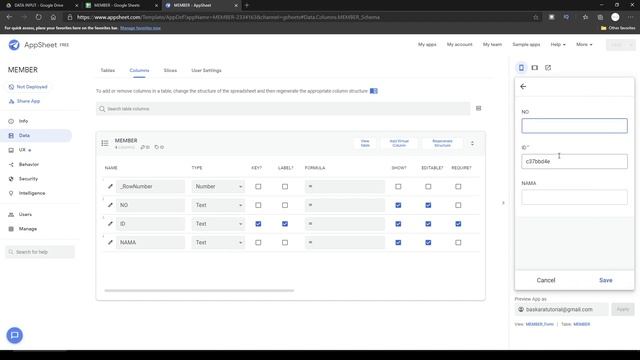Click the regenerate structure icon in the hint text

coord(373,91)
